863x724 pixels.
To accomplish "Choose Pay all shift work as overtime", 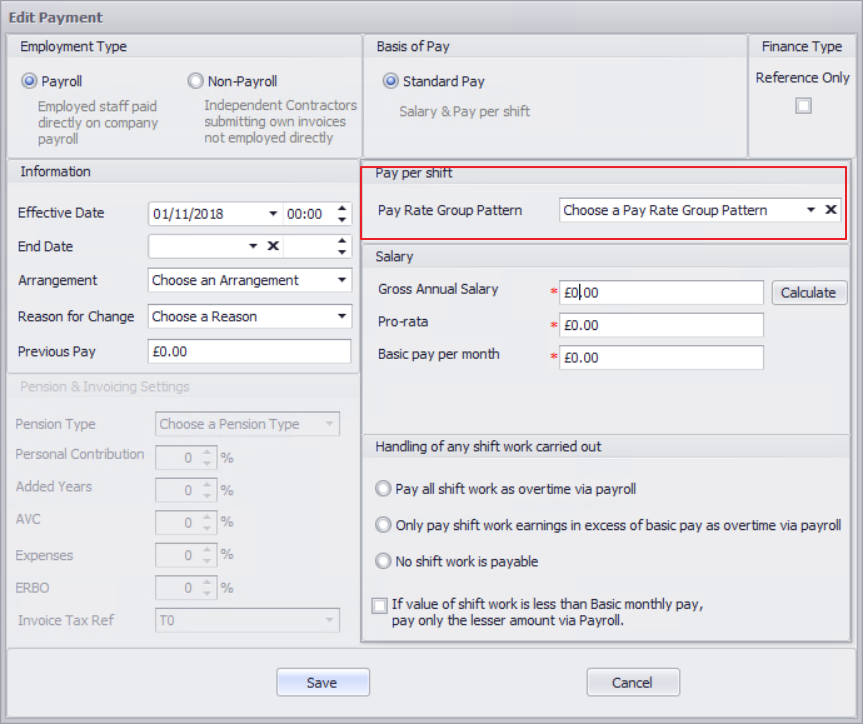I will (383, 489).
